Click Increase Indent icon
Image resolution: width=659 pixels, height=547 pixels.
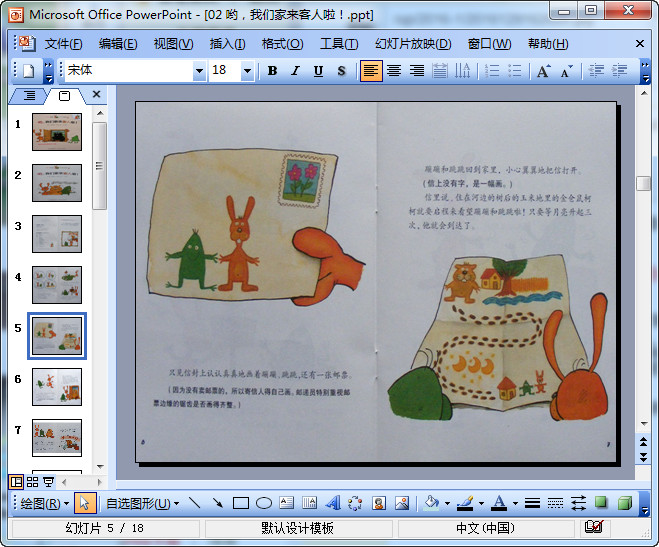pyautogui.click(x=619, y=71)
